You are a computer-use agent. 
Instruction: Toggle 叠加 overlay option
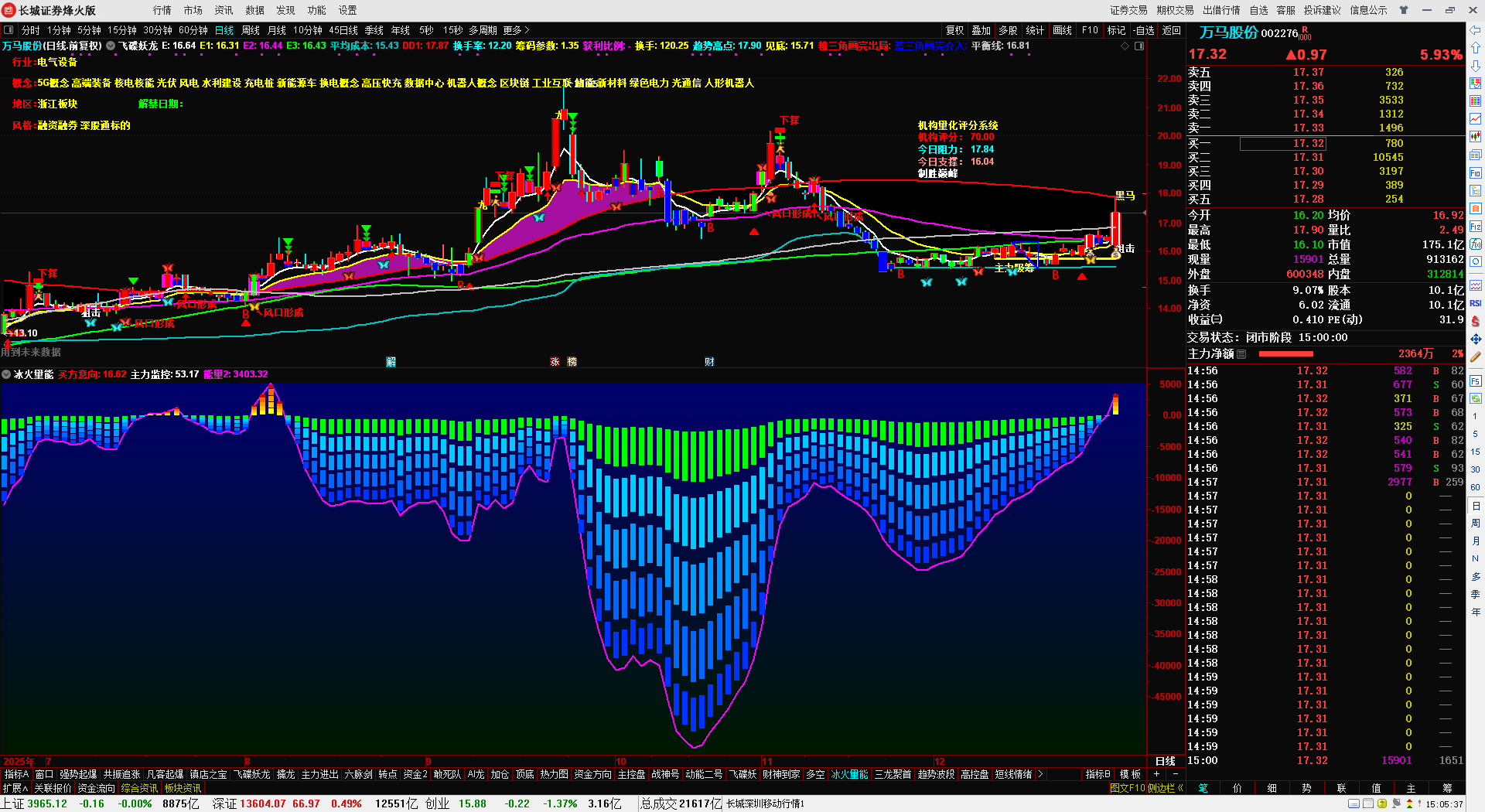981,30
